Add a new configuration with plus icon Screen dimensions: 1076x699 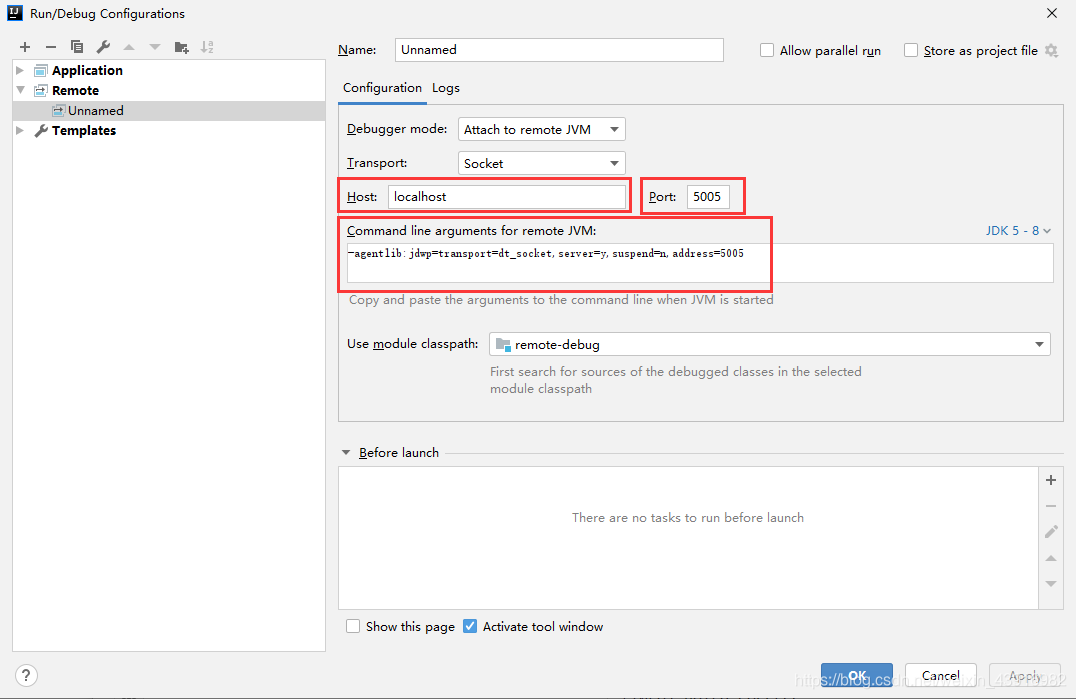pyautogui.click(x=25, y=47)
